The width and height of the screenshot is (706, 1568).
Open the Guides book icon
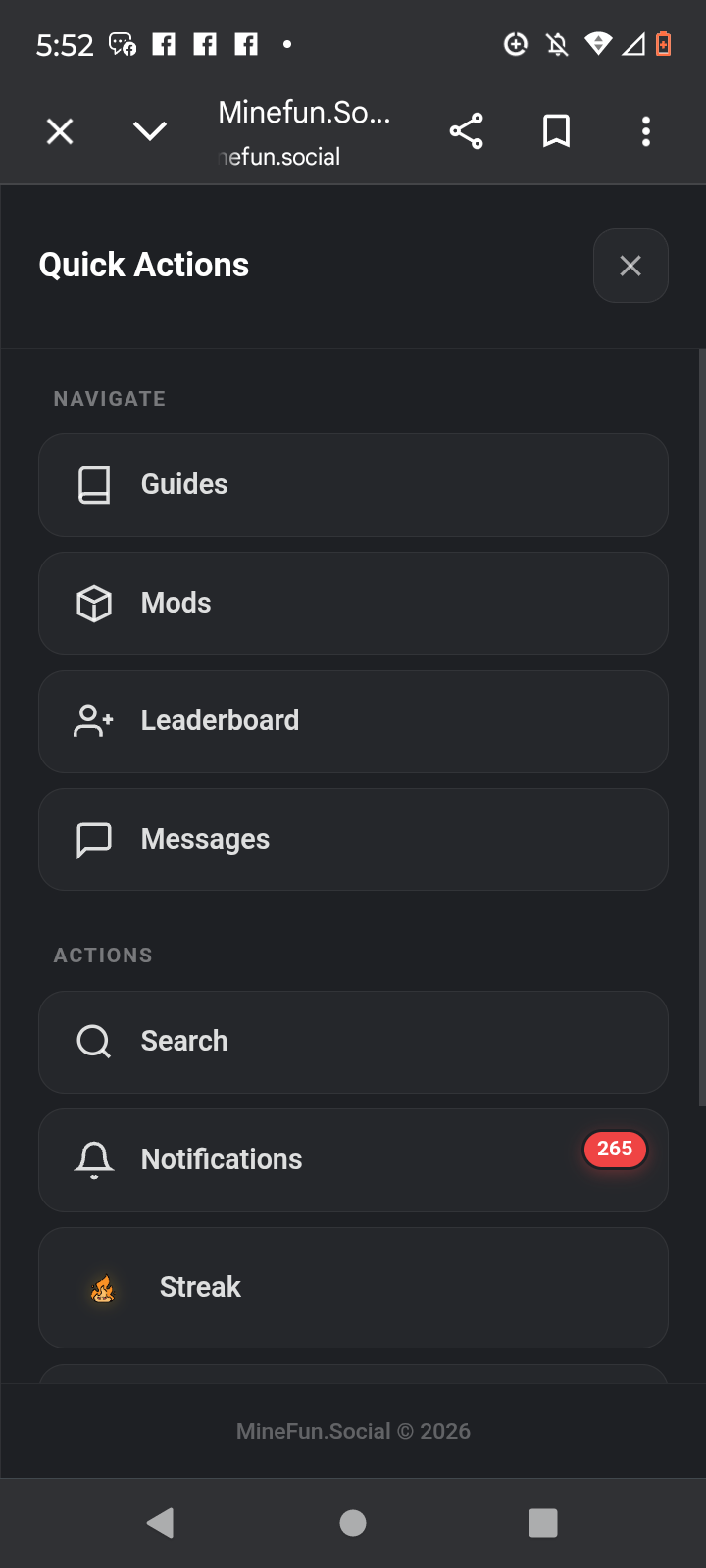(94, 485)
